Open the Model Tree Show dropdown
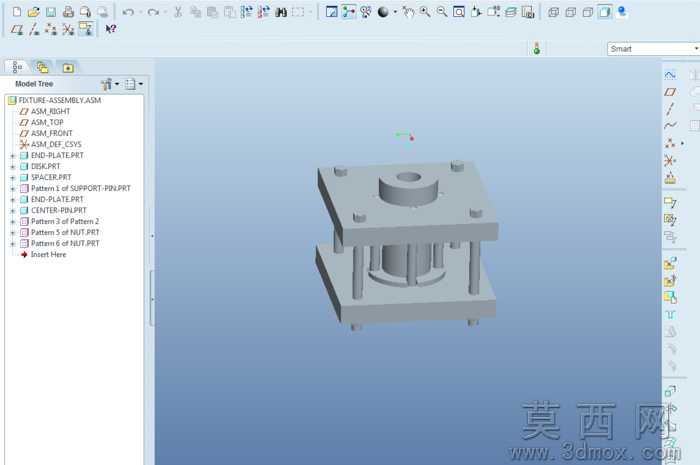Screen dimensions: 700x465 [110, 84]
